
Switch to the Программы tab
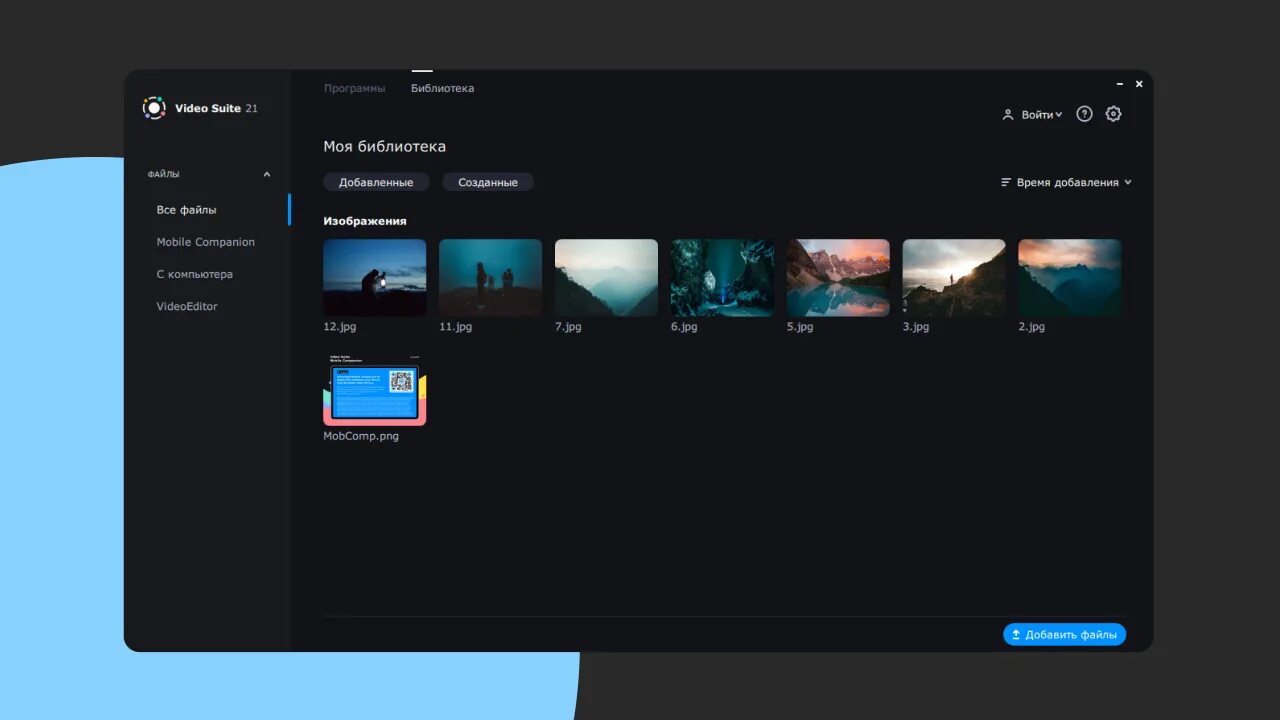pyautogui.click(x=354, y=88)
